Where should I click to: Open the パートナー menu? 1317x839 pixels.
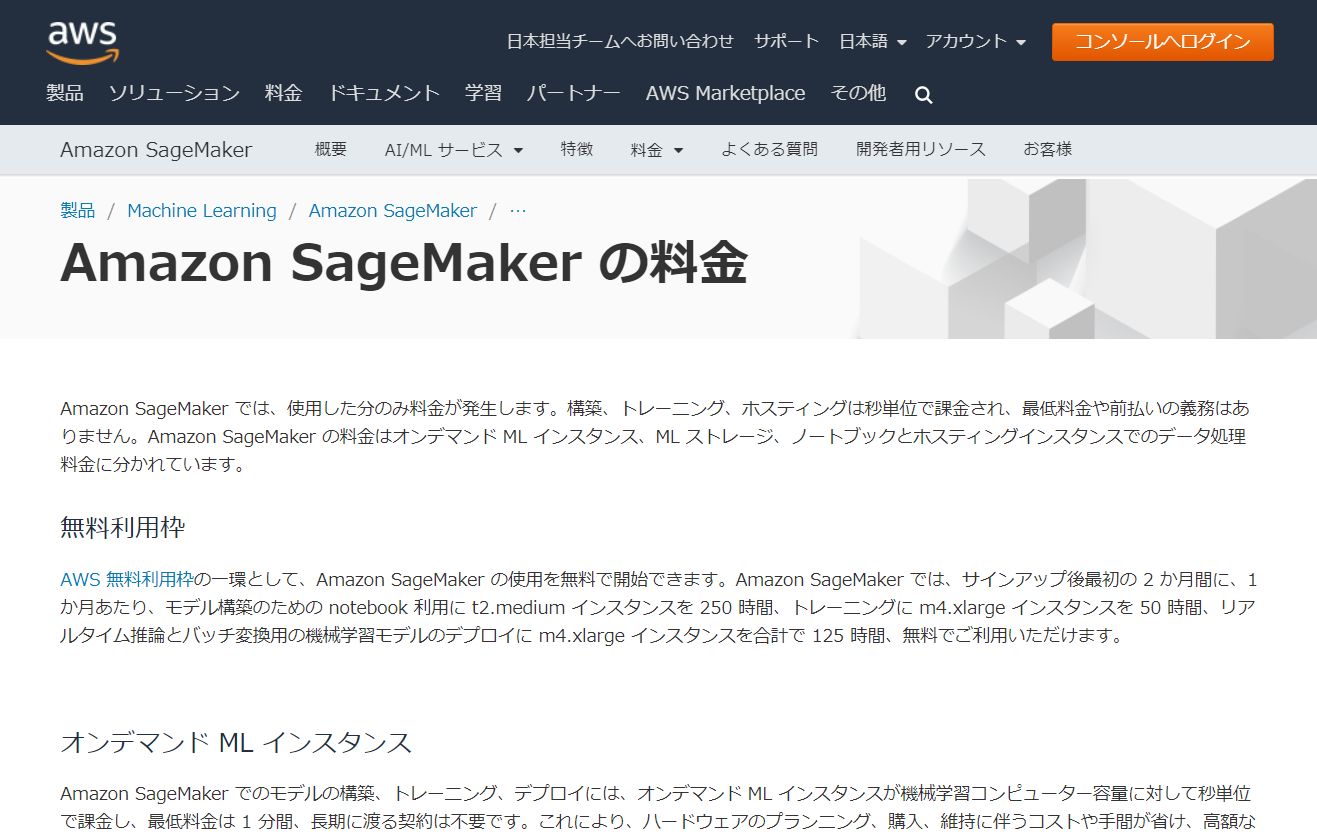(574, 93)
